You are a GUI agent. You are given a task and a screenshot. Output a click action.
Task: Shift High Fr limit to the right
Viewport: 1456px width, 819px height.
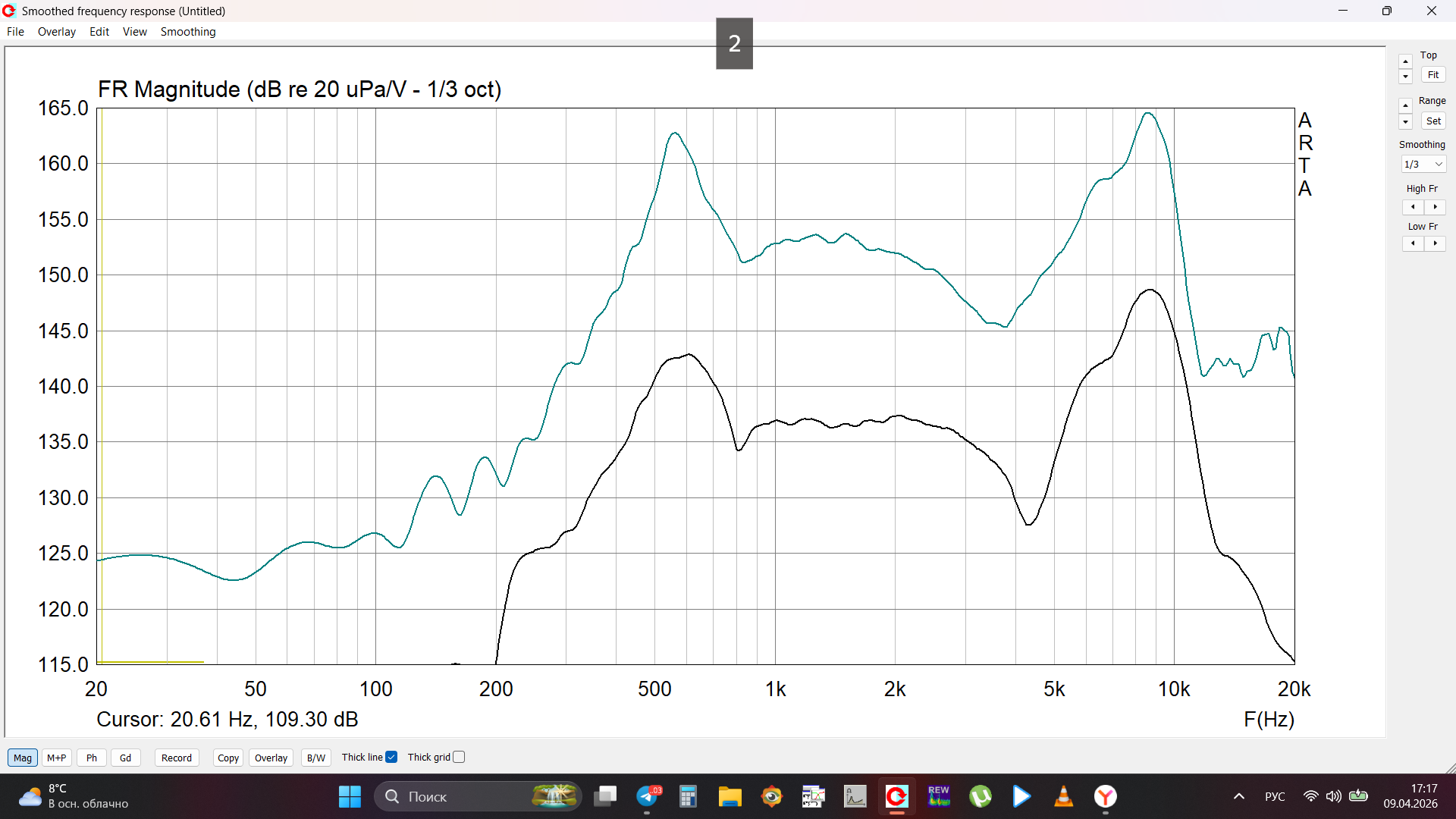coord(1435,207)
